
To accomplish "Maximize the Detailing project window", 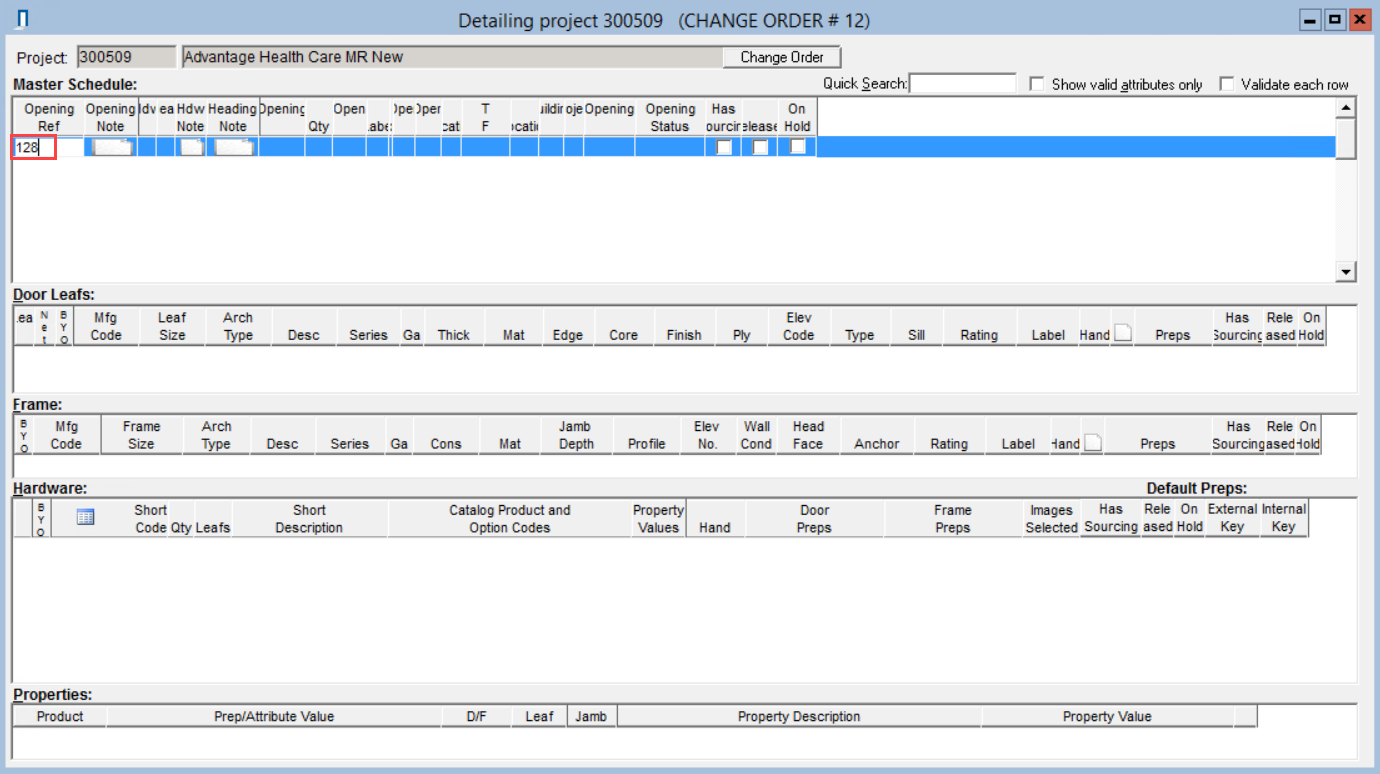I will click(x=1334, y=19).
